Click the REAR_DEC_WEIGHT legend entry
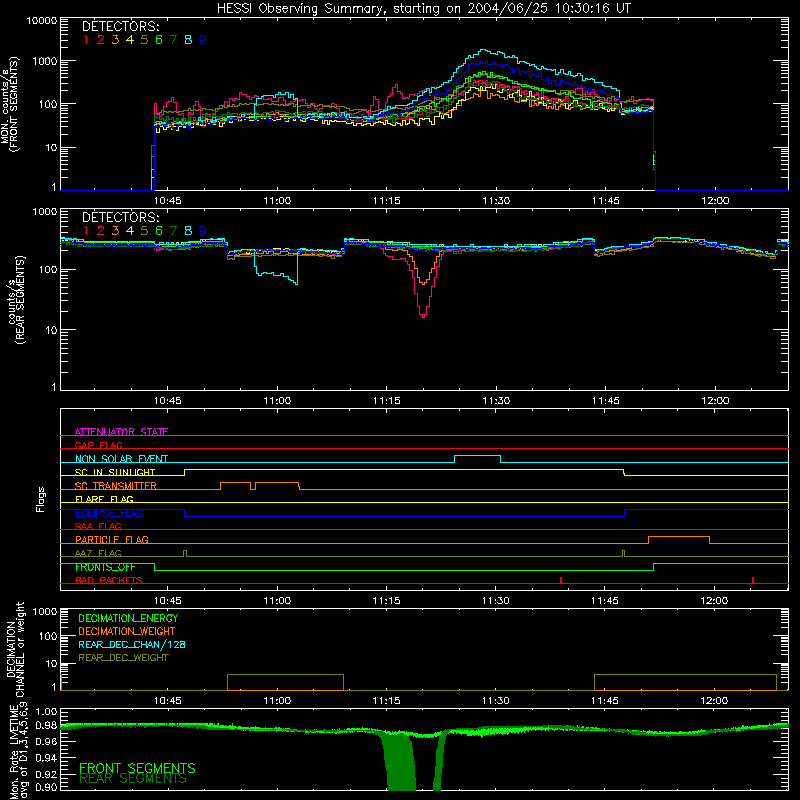This screenshot has height=800, width=800. click(123, 658)
